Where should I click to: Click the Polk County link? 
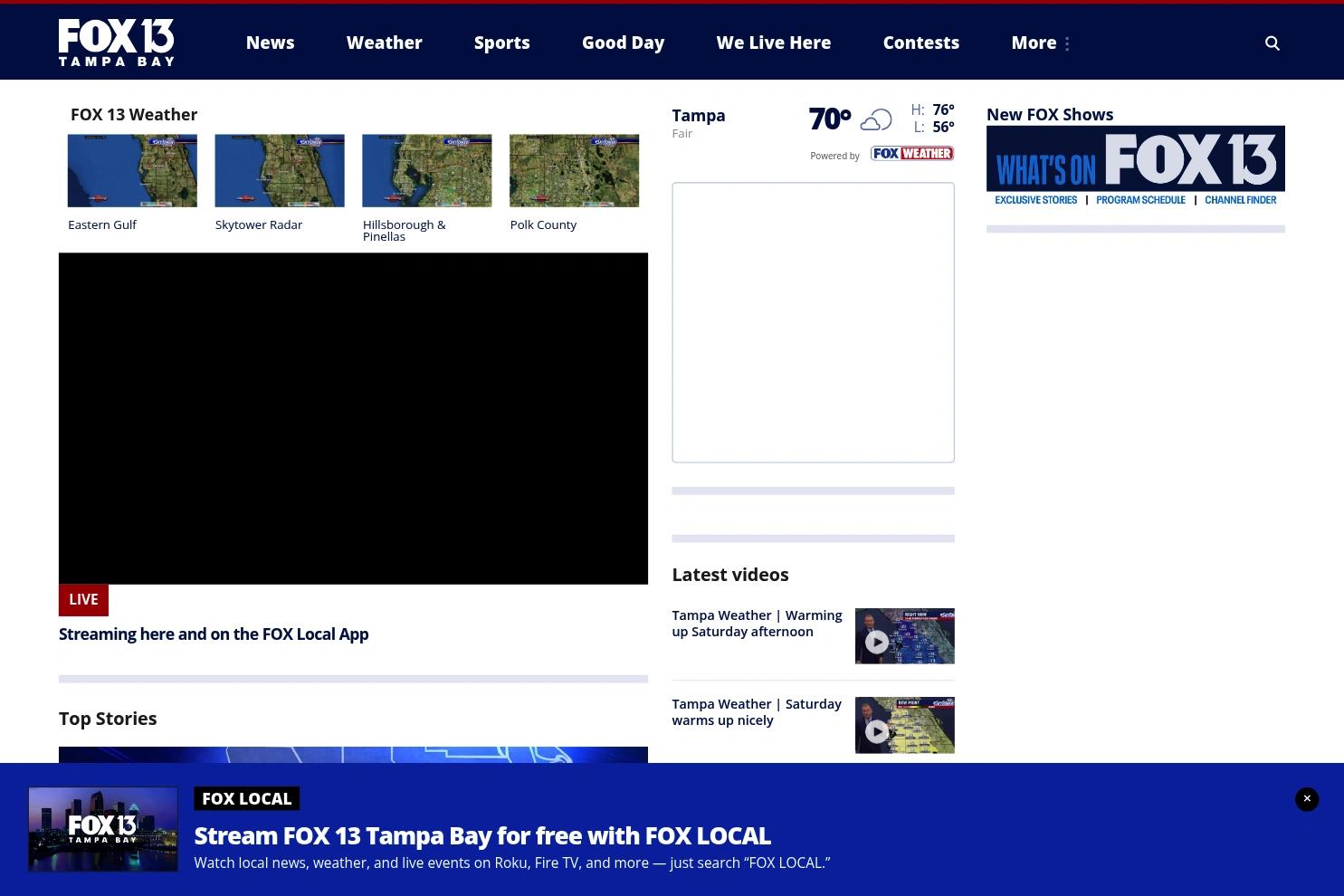tap(543, 224)
